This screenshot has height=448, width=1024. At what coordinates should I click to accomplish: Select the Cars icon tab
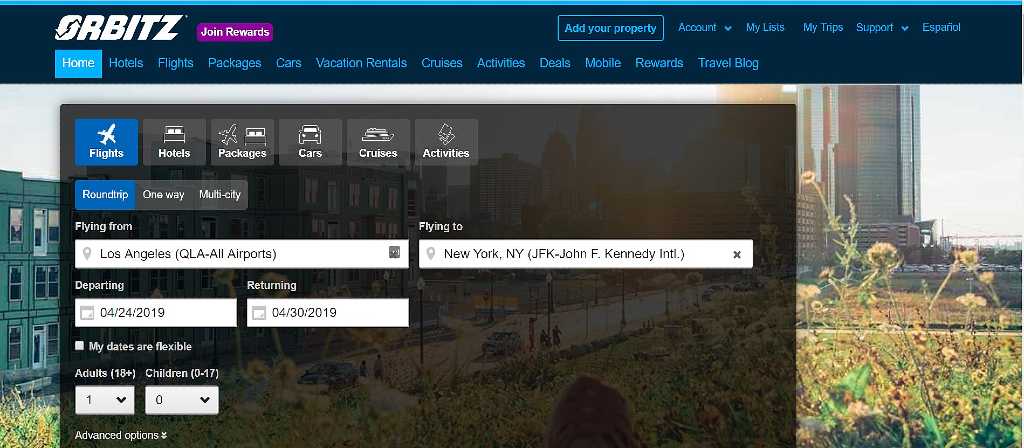pyautogui.click(x=310, y=142)
